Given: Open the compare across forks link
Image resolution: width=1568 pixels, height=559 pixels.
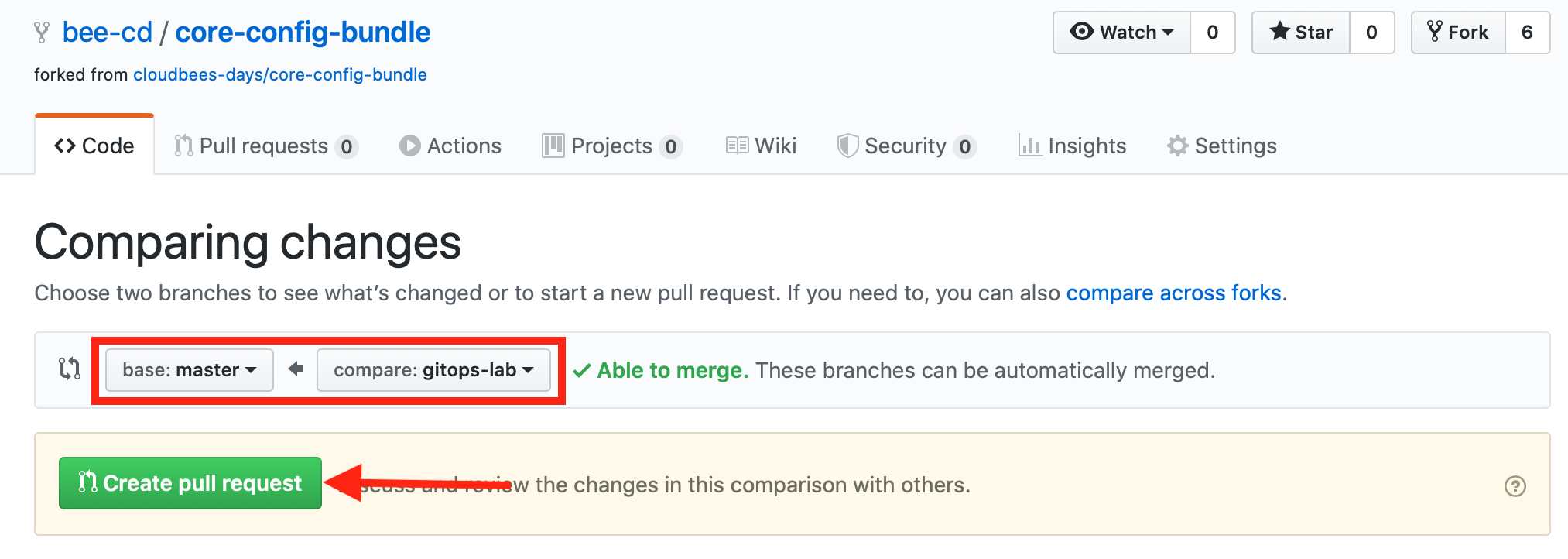Looking at the screenshot, I should point(1173,293).
